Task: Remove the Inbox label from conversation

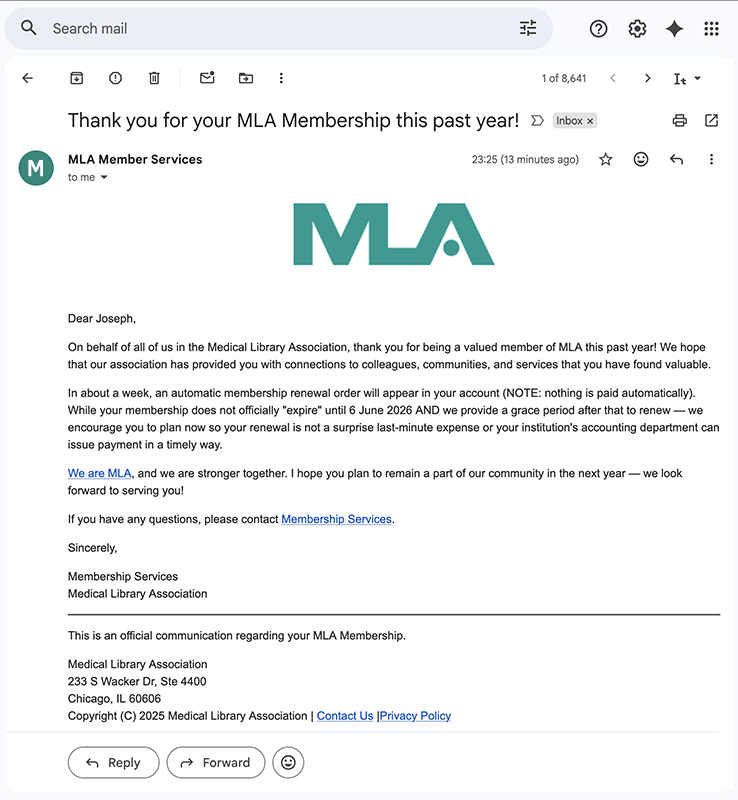Action: pyautogui.click(x=590, y=121)
